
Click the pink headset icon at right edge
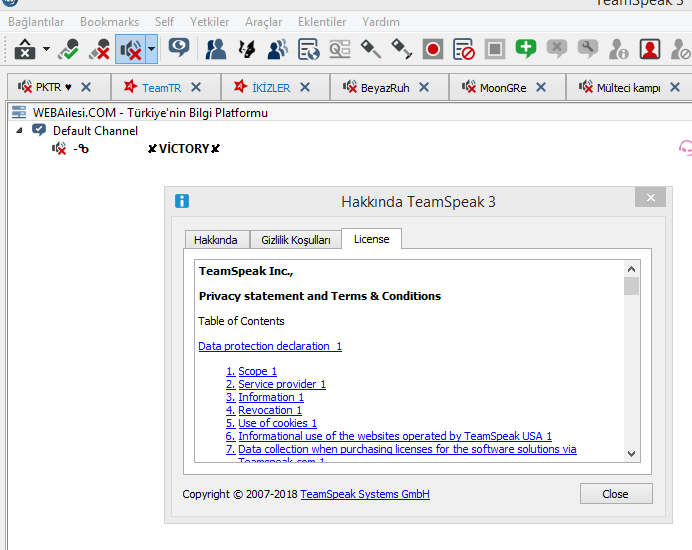coord(685,148)
